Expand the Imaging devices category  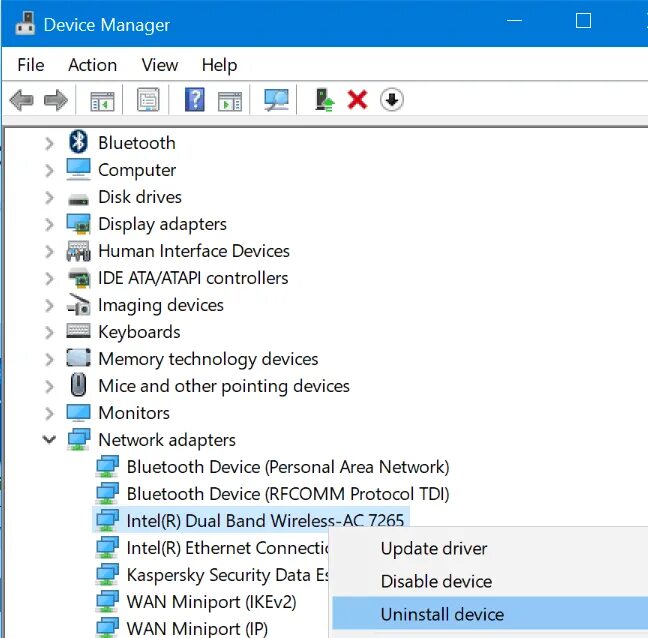(49, 305)
